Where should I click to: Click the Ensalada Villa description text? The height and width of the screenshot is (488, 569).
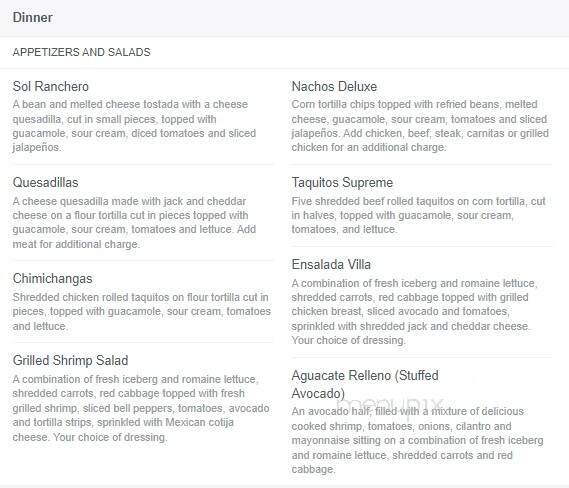pyautogui.click(x=414, y=311)
